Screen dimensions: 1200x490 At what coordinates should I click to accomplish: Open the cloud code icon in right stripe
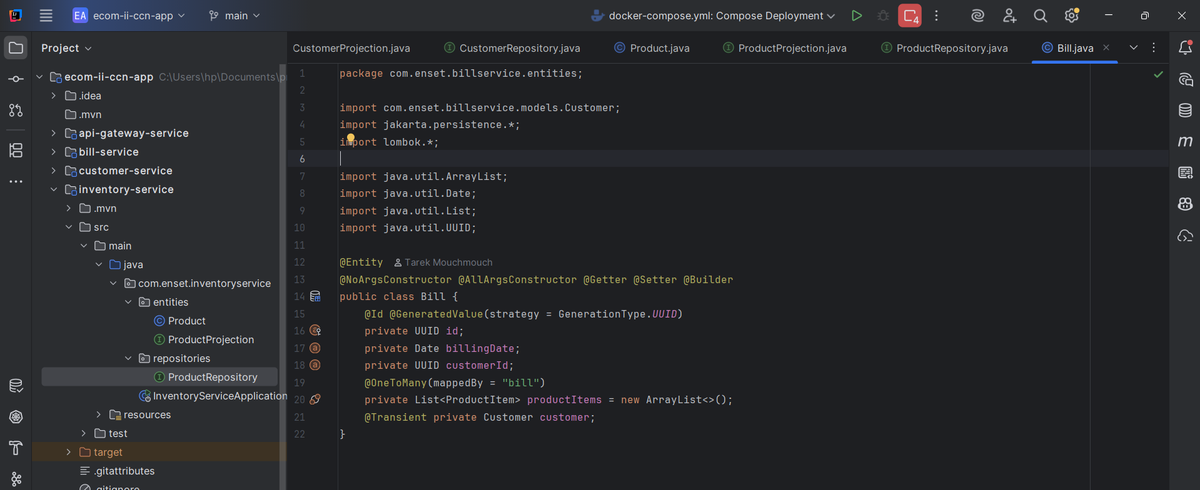pos(1185,235)
